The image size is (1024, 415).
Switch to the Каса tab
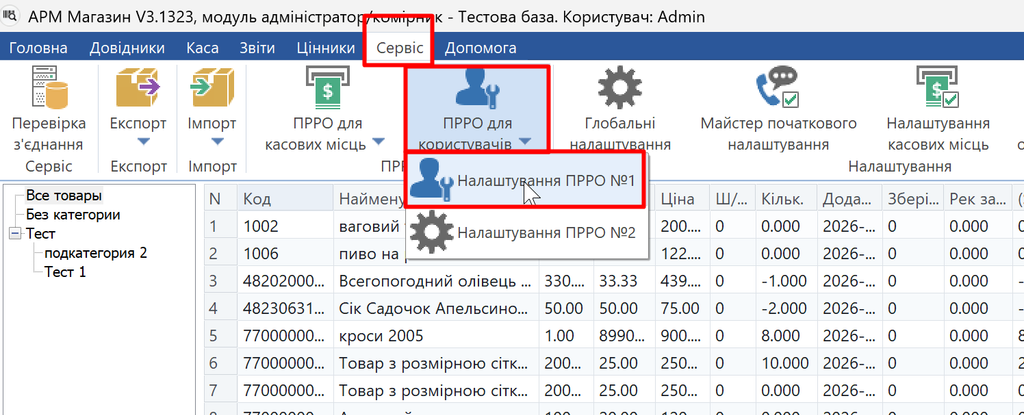[202, 48]
